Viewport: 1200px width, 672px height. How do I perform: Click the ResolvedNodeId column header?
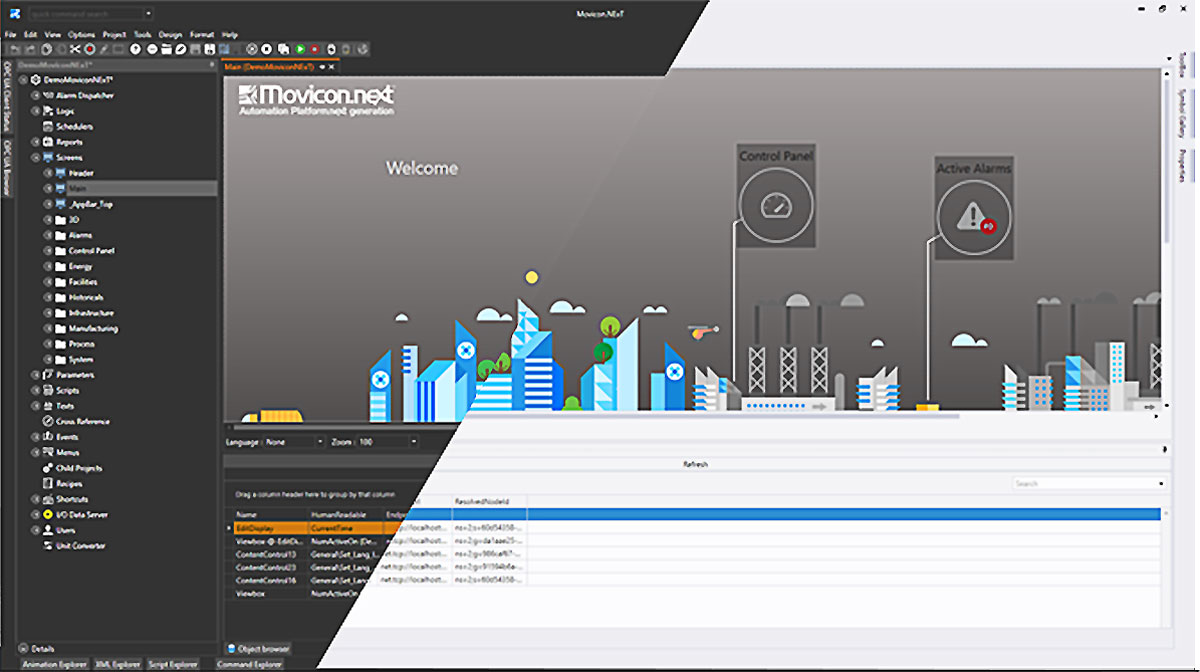click(x=483, y=500)
